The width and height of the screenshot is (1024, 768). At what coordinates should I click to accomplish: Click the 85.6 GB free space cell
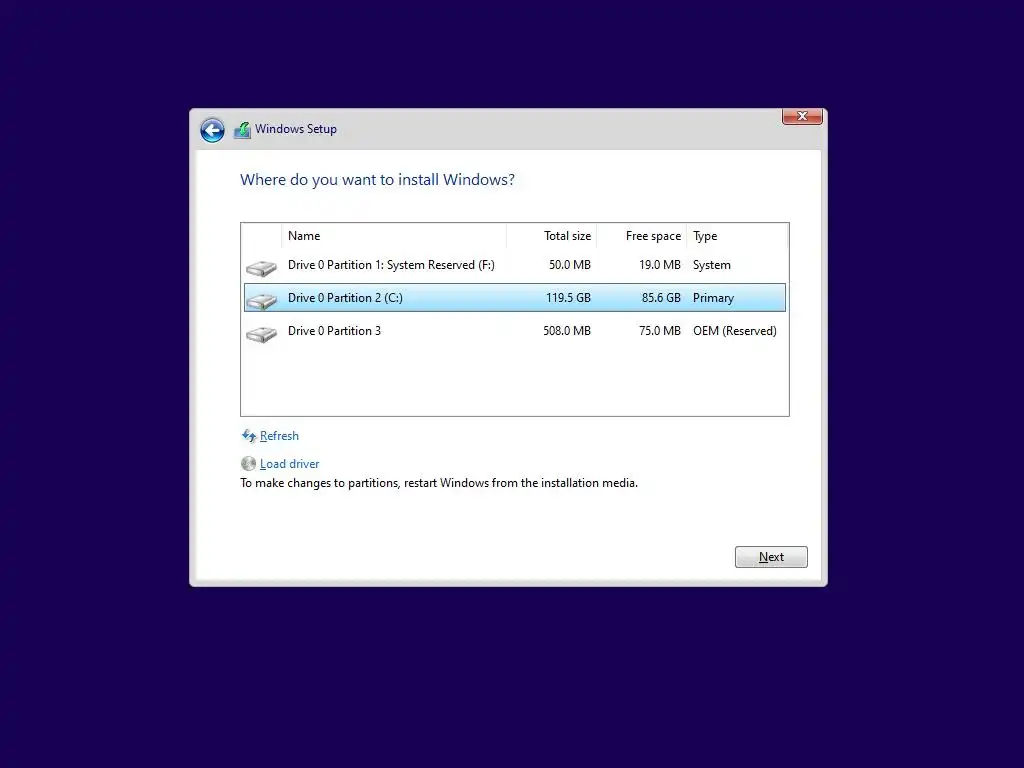661,298
